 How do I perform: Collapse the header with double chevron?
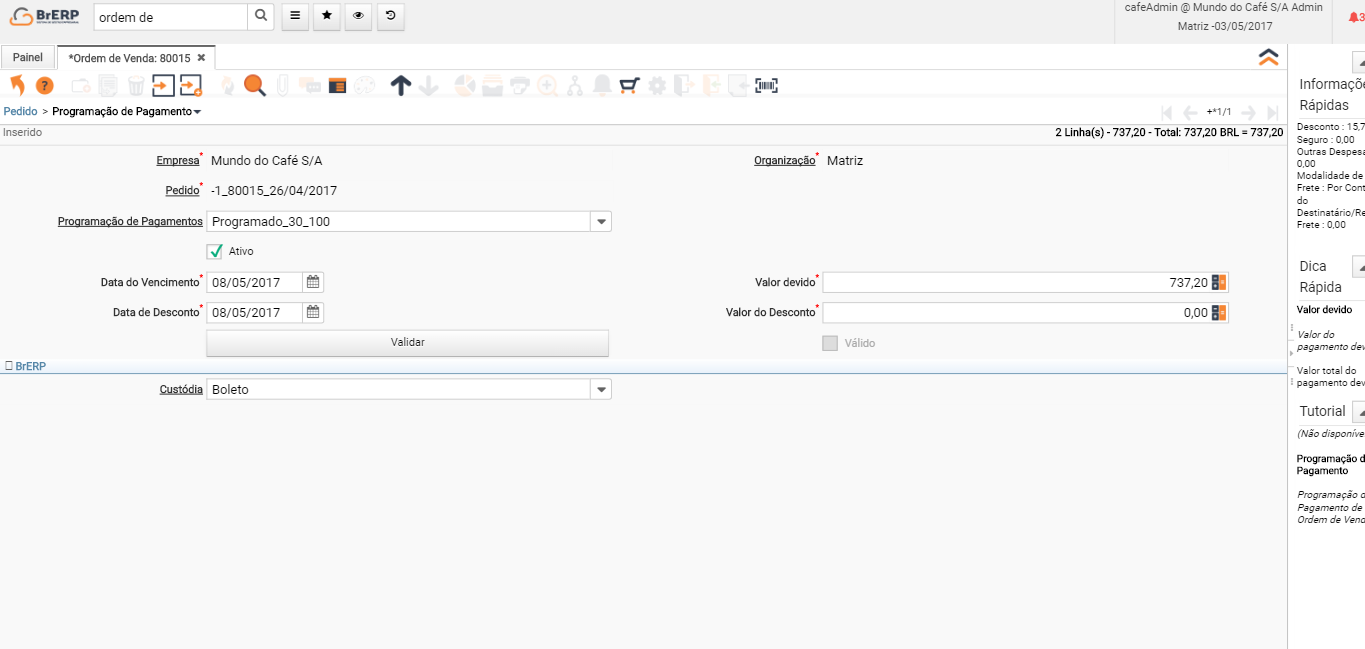pos(1269,57)
